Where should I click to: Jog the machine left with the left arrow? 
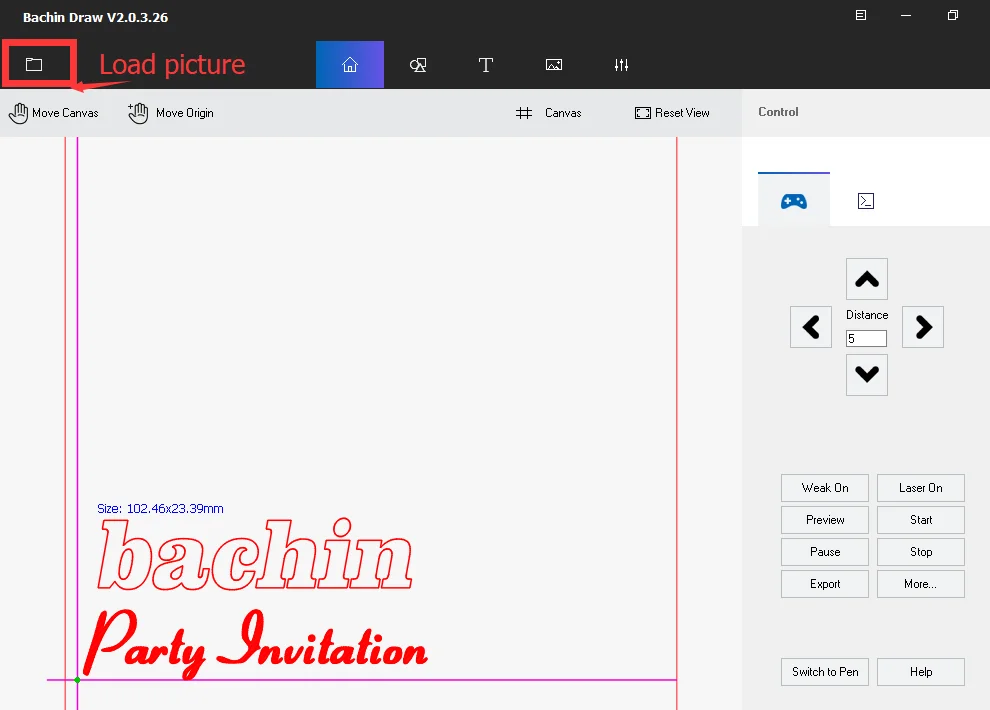coord(811,327)
